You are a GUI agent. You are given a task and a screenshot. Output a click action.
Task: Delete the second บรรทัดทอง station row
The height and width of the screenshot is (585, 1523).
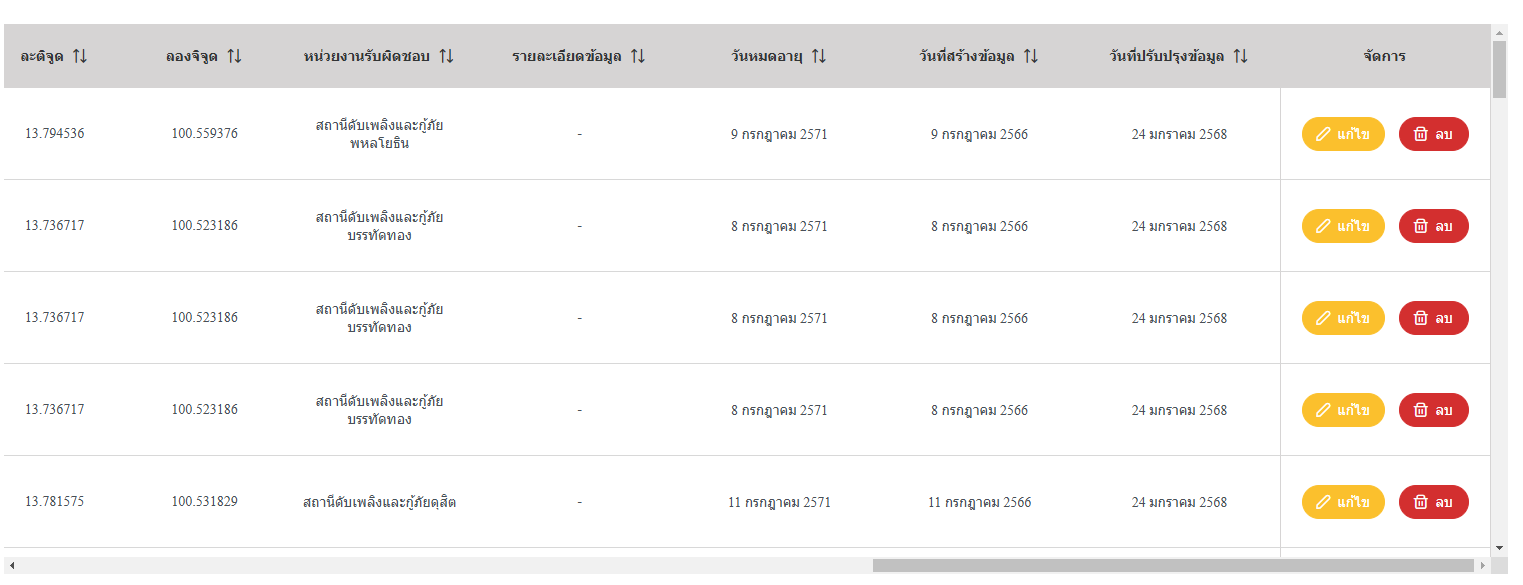[1434, 318]
